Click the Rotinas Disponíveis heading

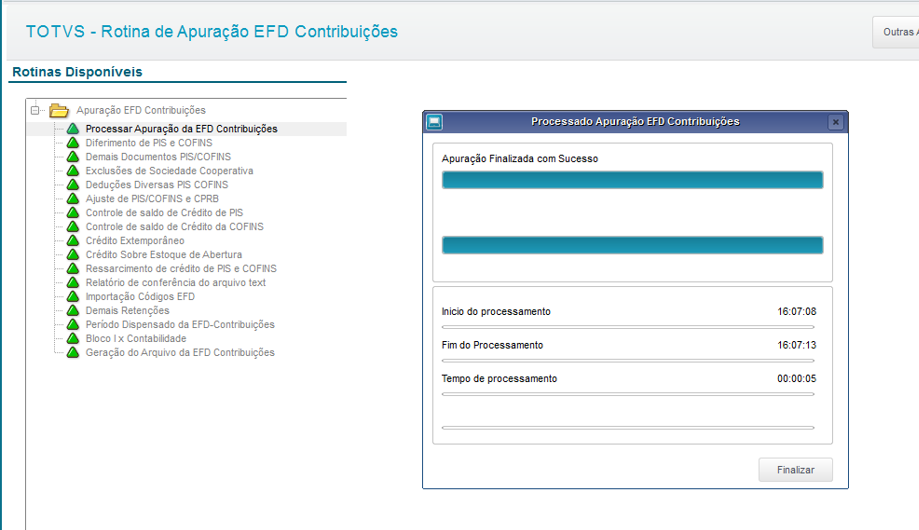pyautogui.click(x=77, y=72)
